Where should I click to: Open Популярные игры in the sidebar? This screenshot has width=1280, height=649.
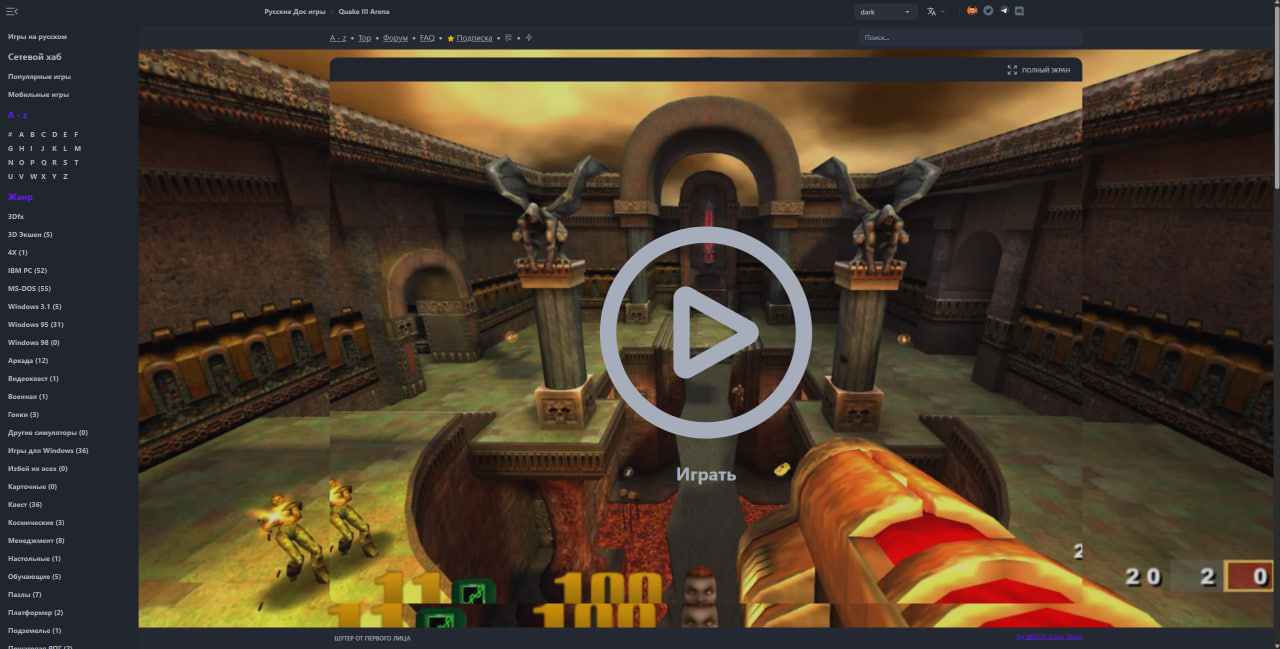coord(39,76)
